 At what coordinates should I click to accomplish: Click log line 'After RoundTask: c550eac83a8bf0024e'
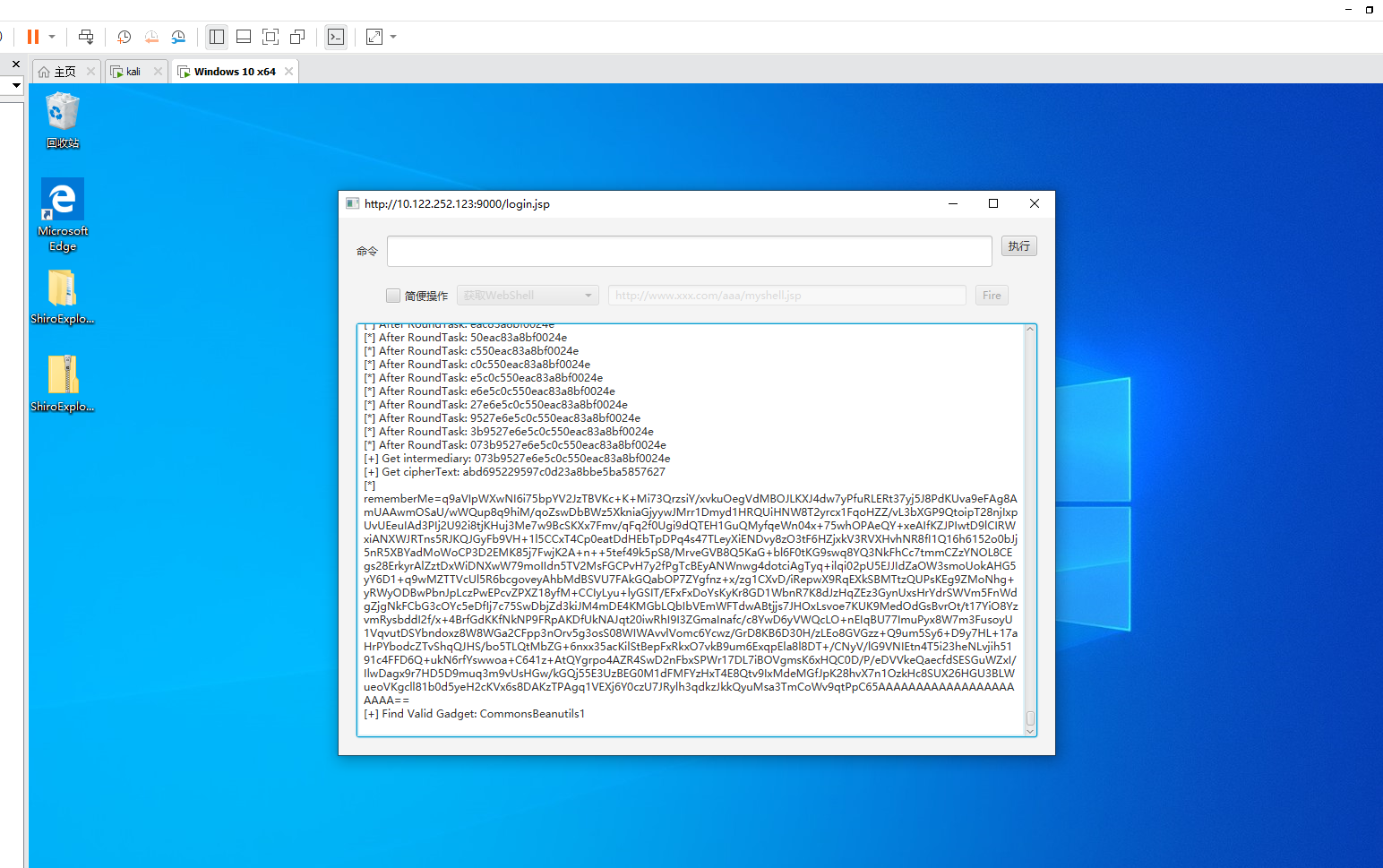tap(471, 351)
